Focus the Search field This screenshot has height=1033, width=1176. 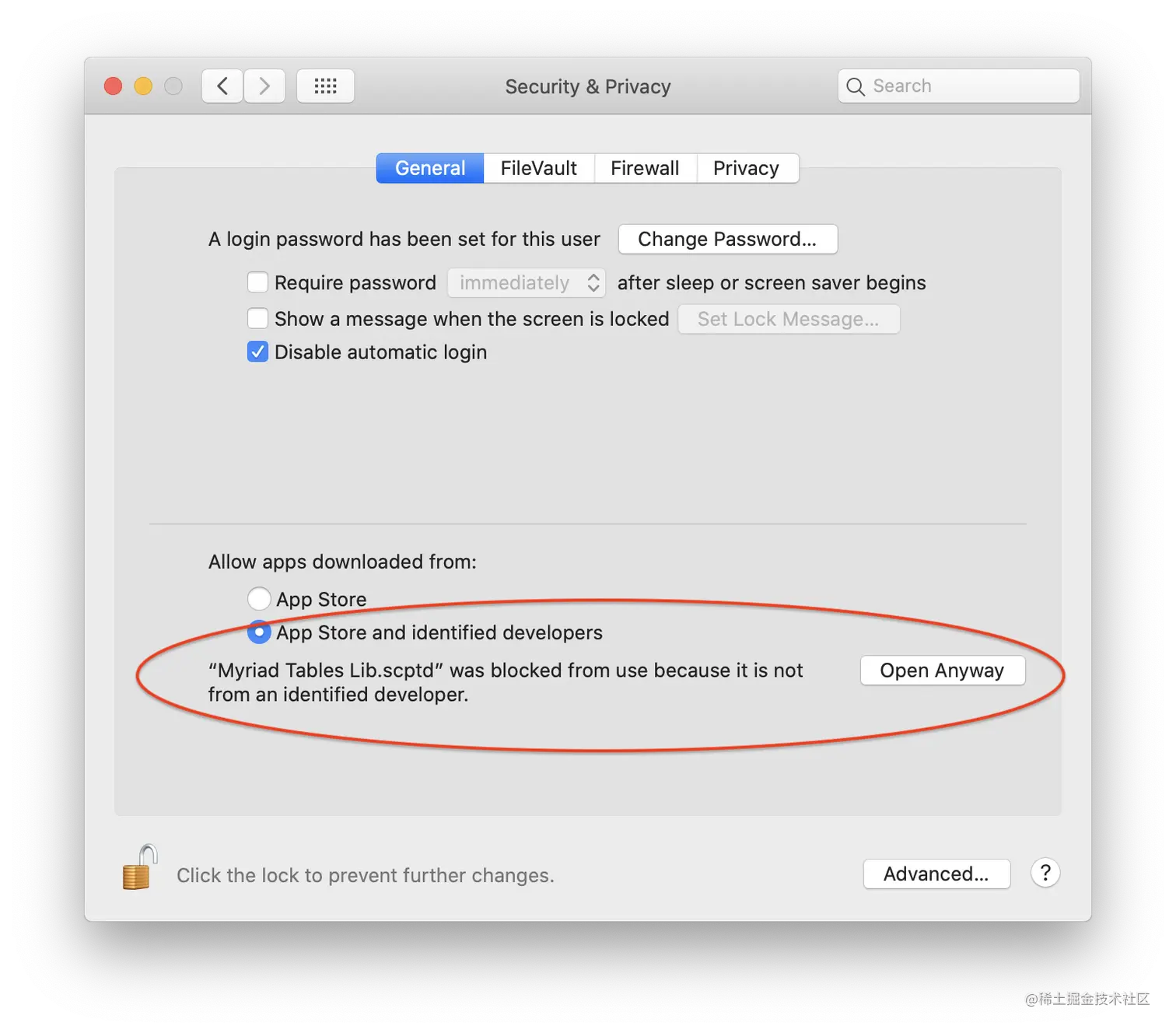(x=959, y=86)
